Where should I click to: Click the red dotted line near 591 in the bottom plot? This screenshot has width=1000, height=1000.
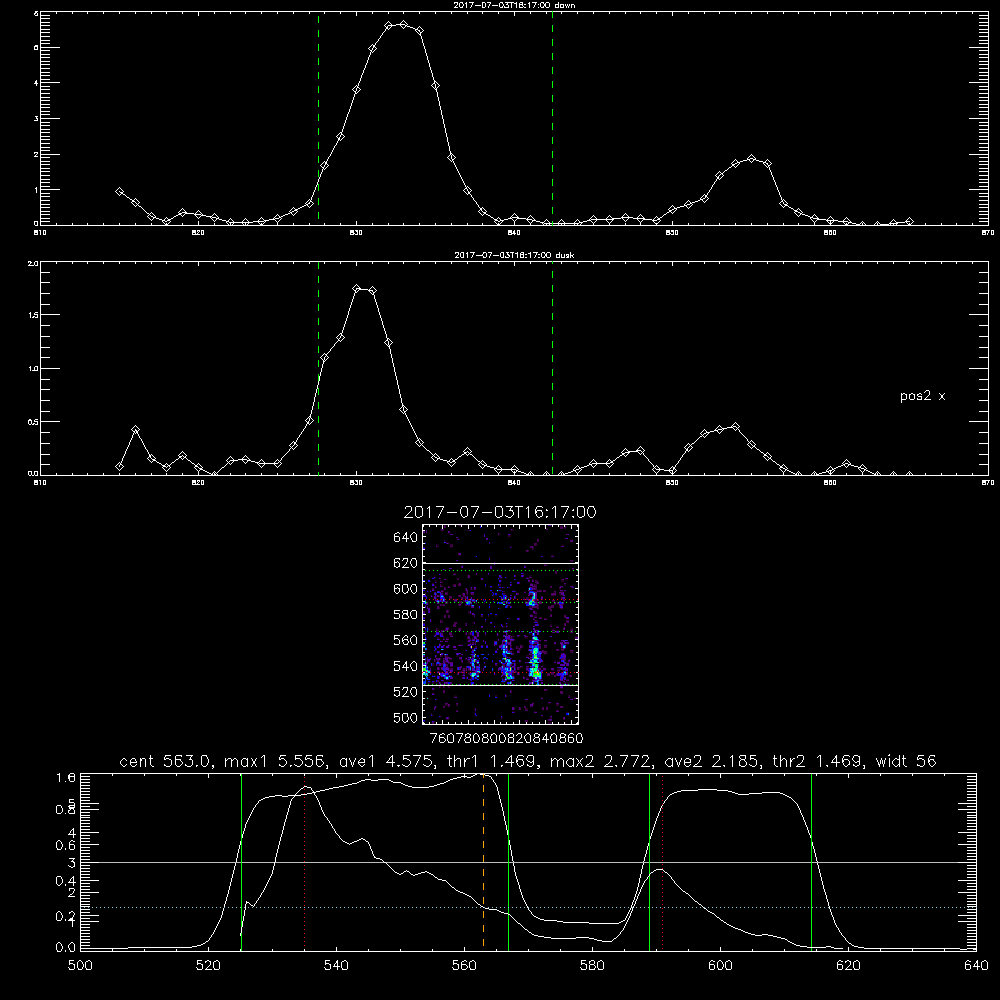coord(663,861)
